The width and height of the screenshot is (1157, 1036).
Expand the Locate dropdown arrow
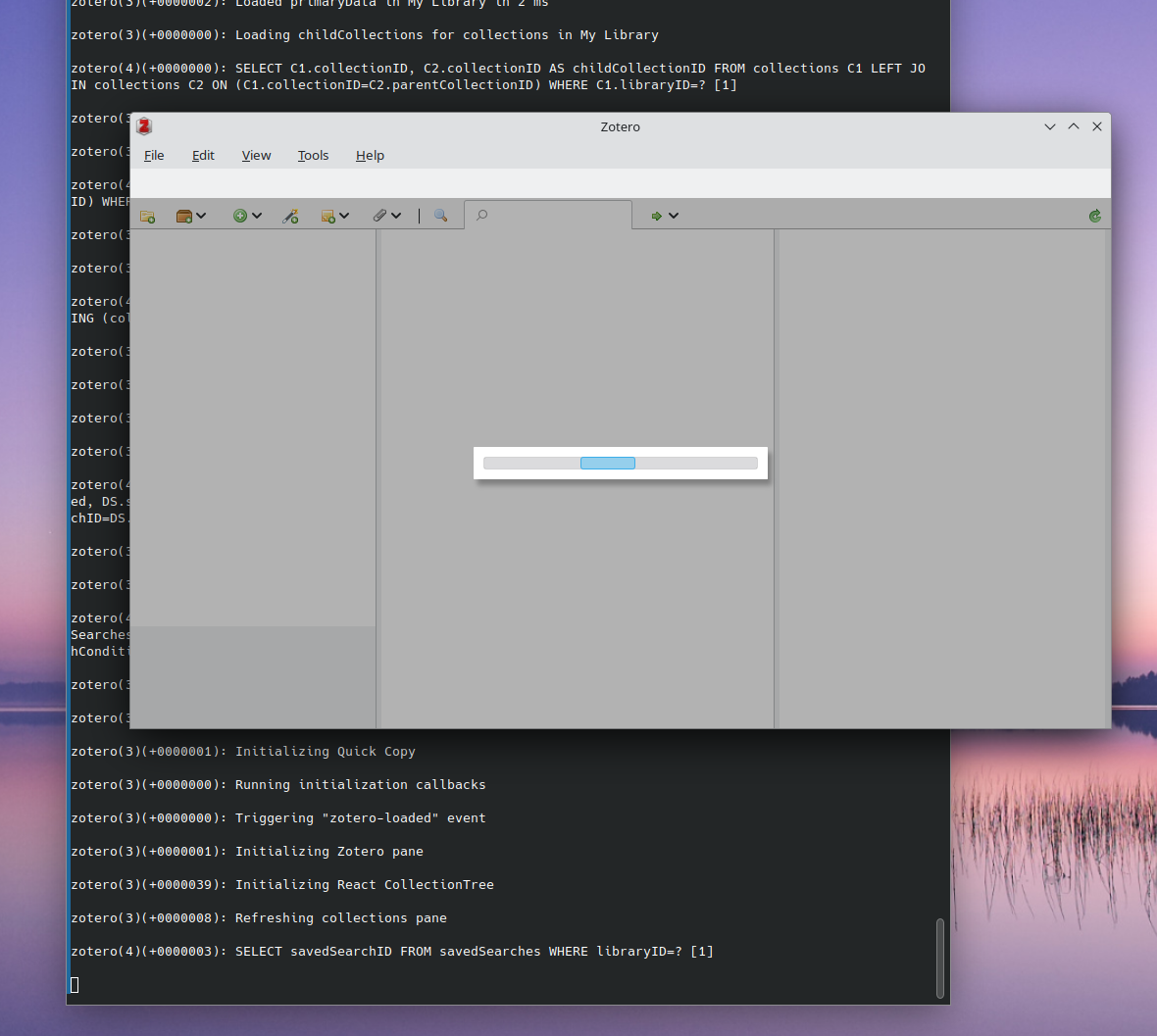674,216
